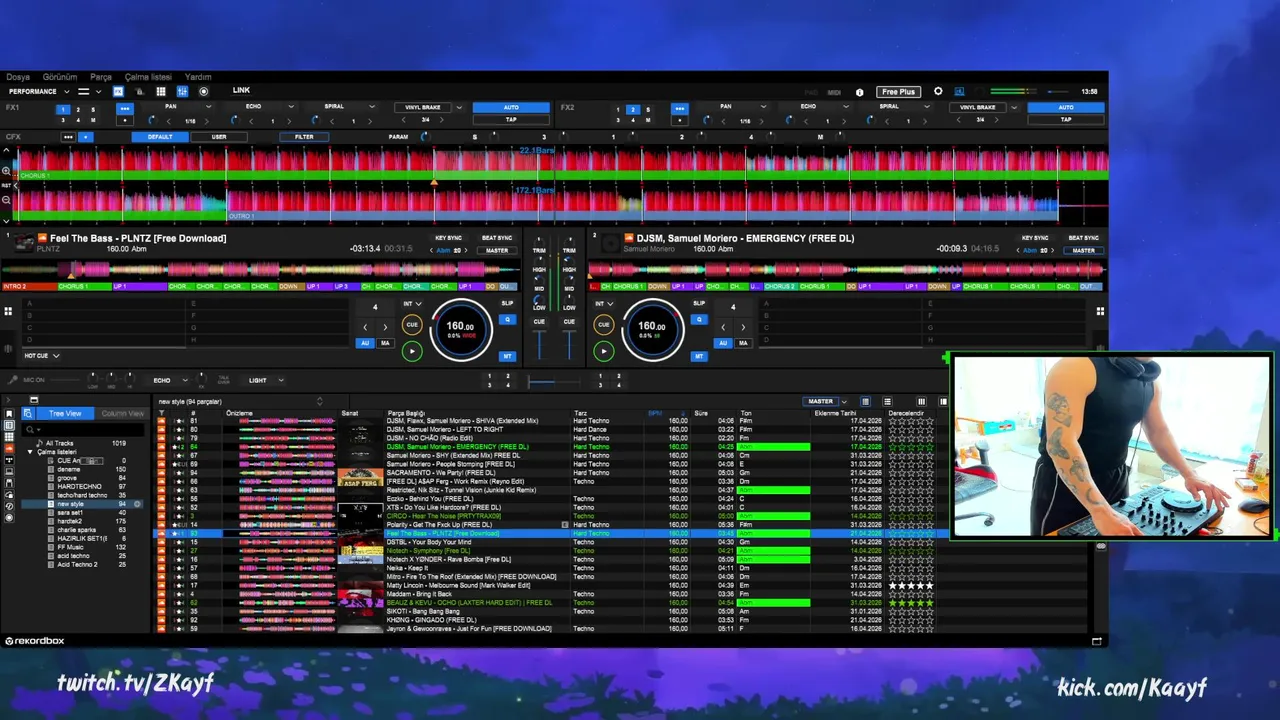
Task: Open the Görünüm menu
Action: [60, 77]
